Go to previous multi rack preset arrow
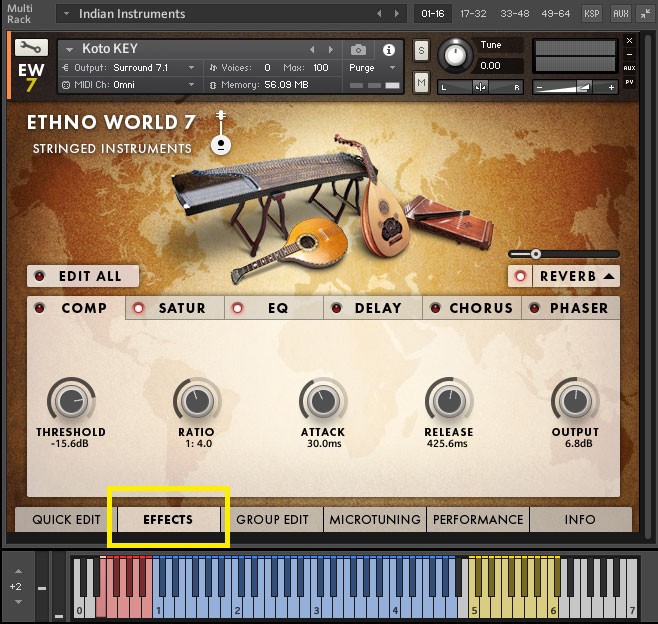The image size is (658, 624). click(x=379, y=14)
